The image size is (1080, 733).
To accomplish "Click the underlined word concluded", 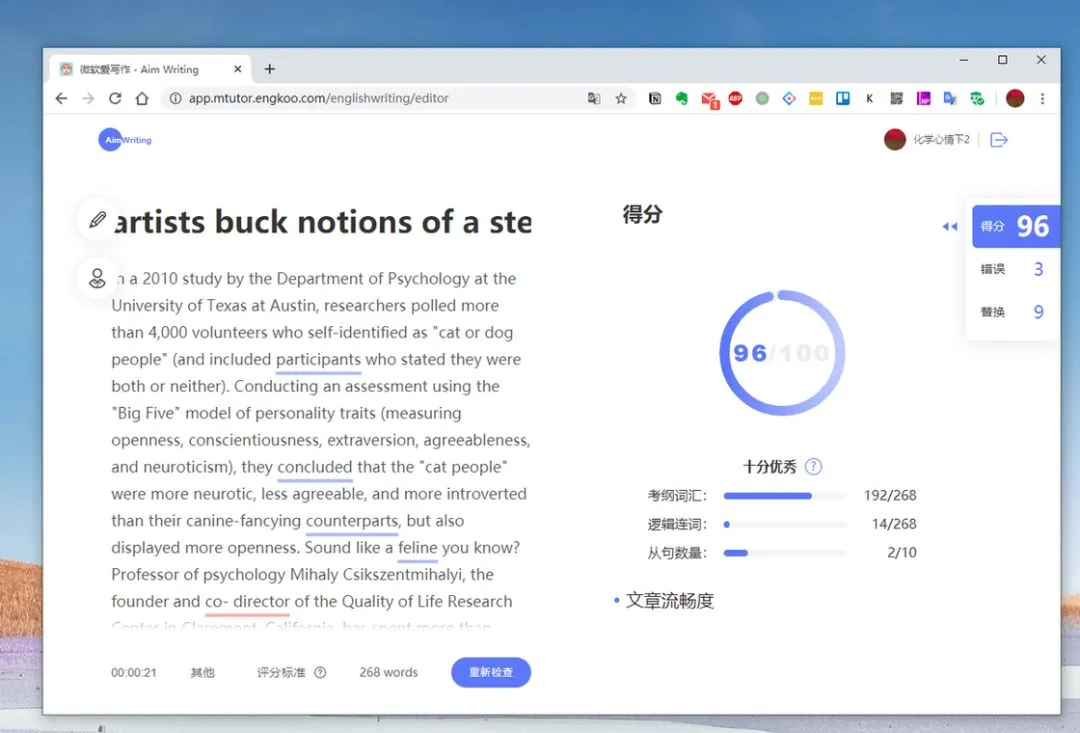I will [315, 467].
